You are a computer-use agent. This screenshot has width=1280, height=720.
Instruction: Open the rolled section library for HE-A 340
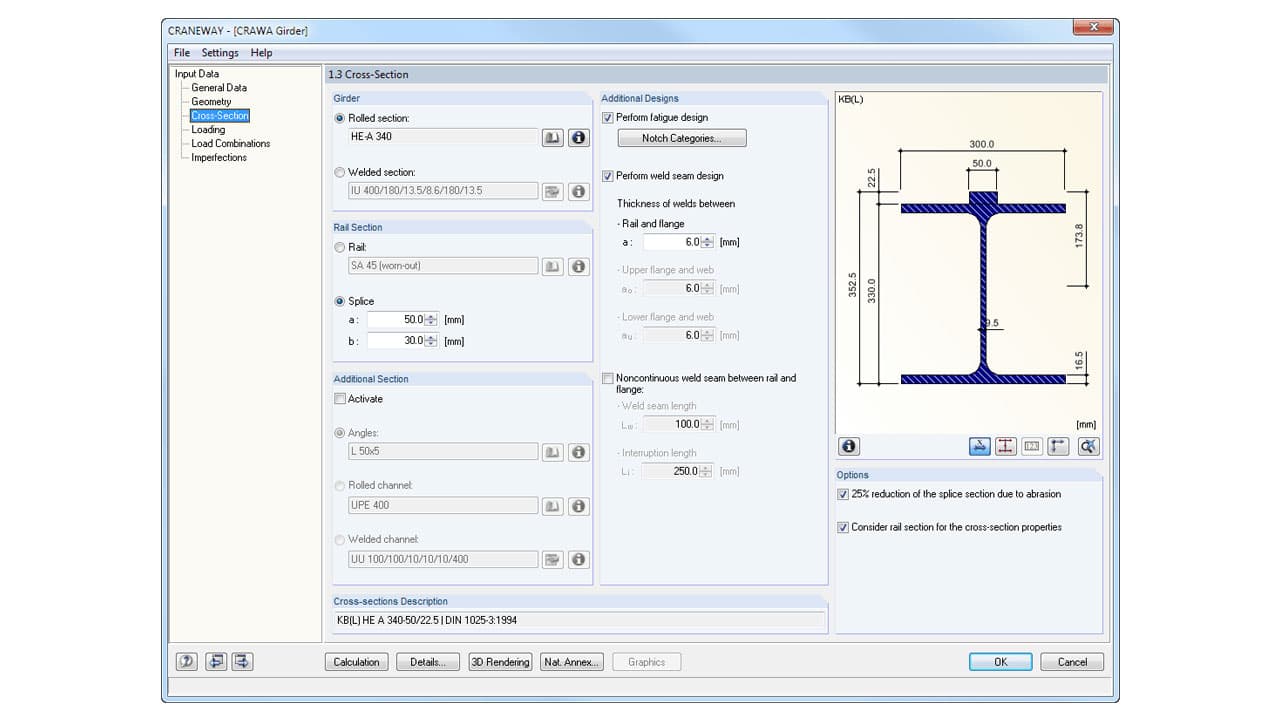coord(552,138)
